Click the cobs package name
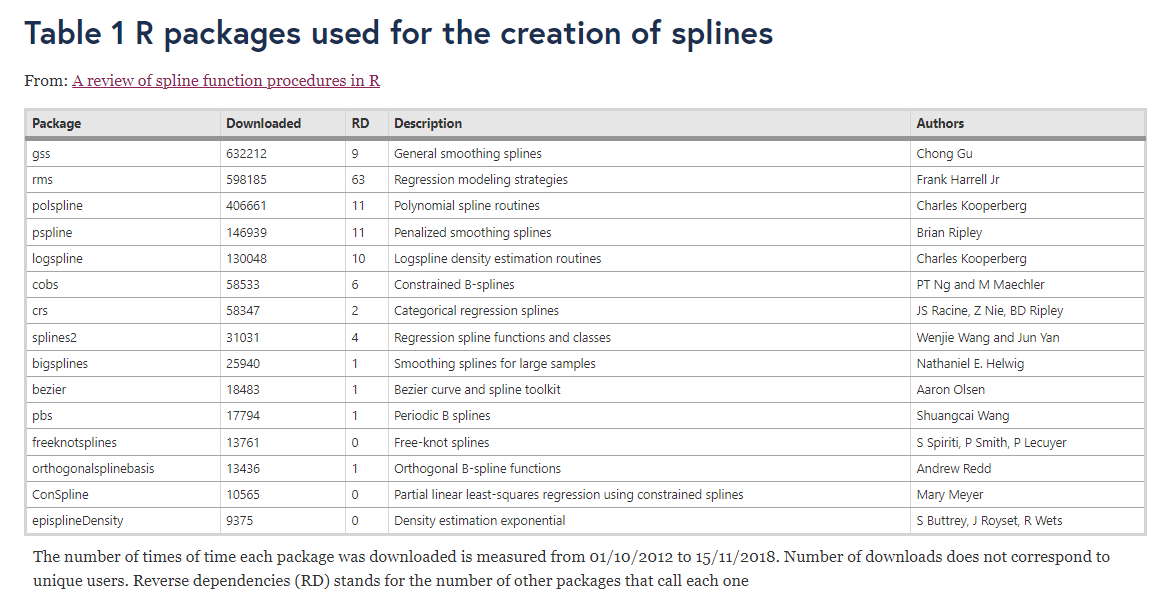The height and width of the screenshot is (597, 1158). tap(45, 284)
